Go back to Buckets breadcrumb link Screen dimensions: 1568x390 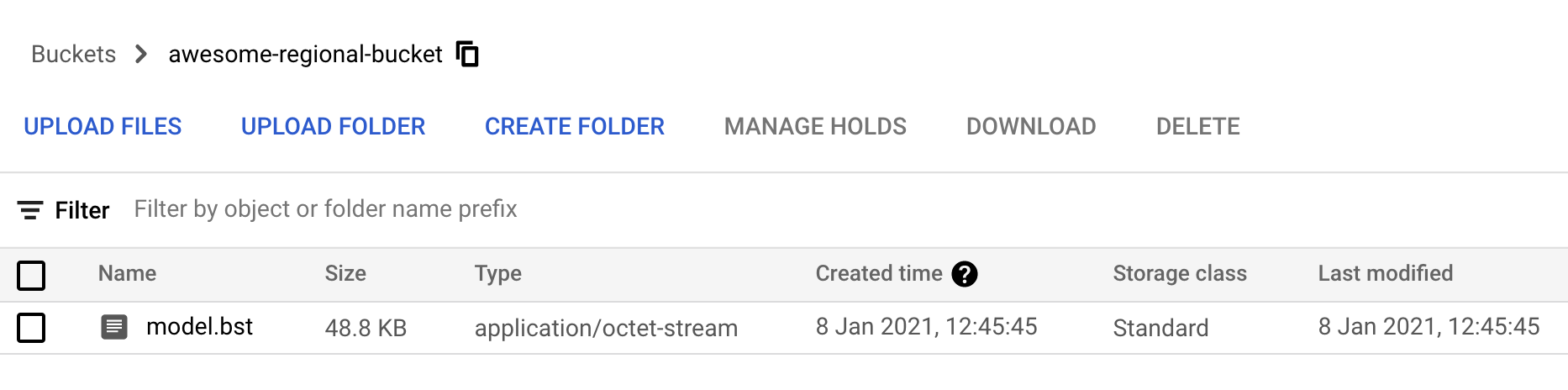point(74,55)
